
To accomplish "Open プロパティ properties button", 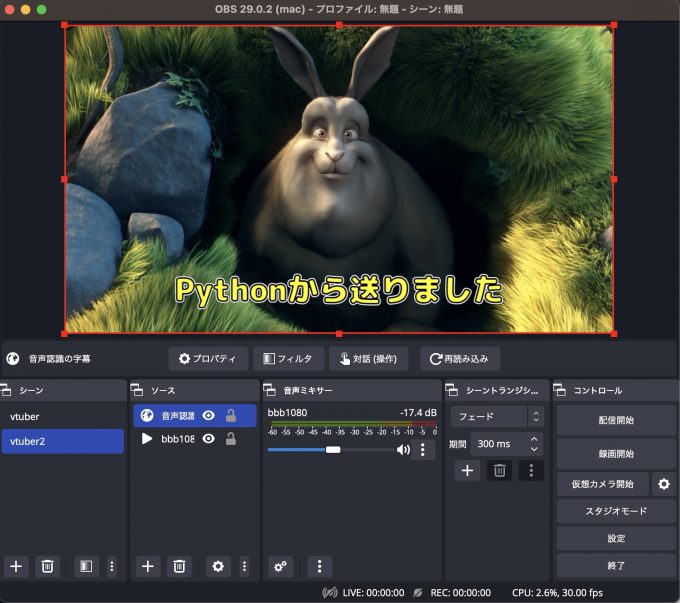I will (208, 359).
